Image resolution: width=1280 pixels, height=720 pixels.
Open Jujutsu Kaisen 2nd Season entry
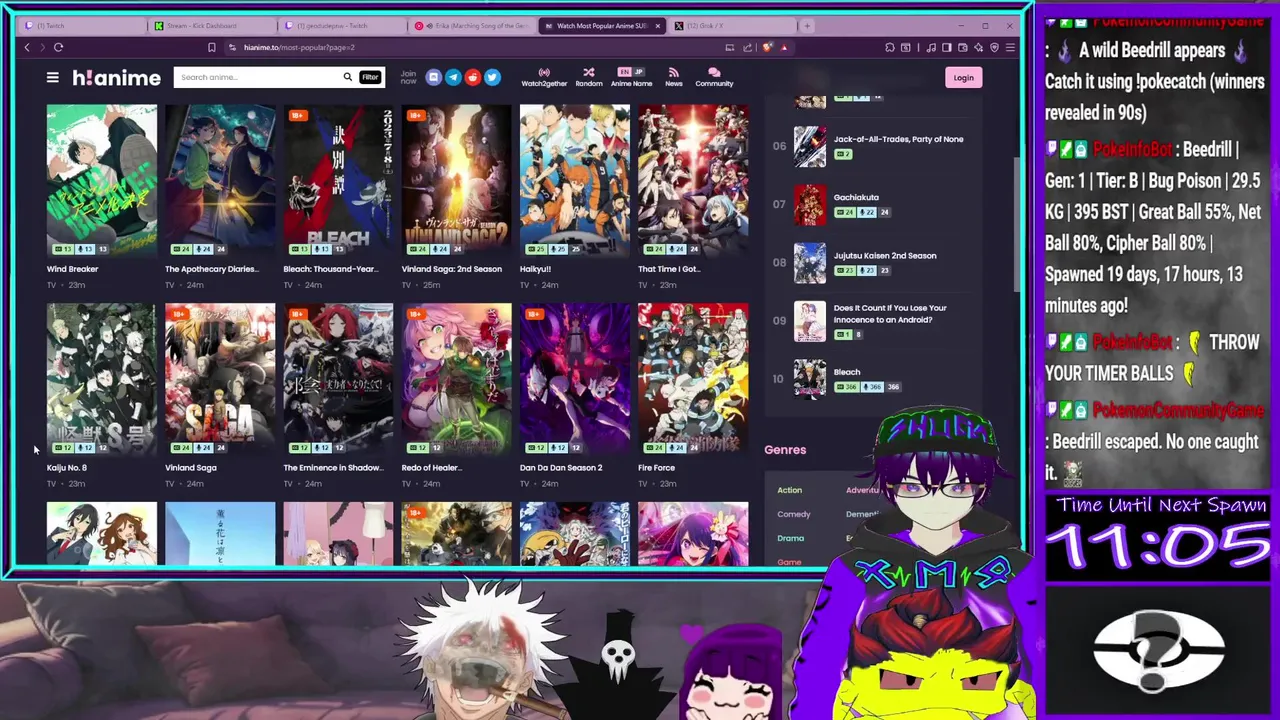(x=885, y=255)
